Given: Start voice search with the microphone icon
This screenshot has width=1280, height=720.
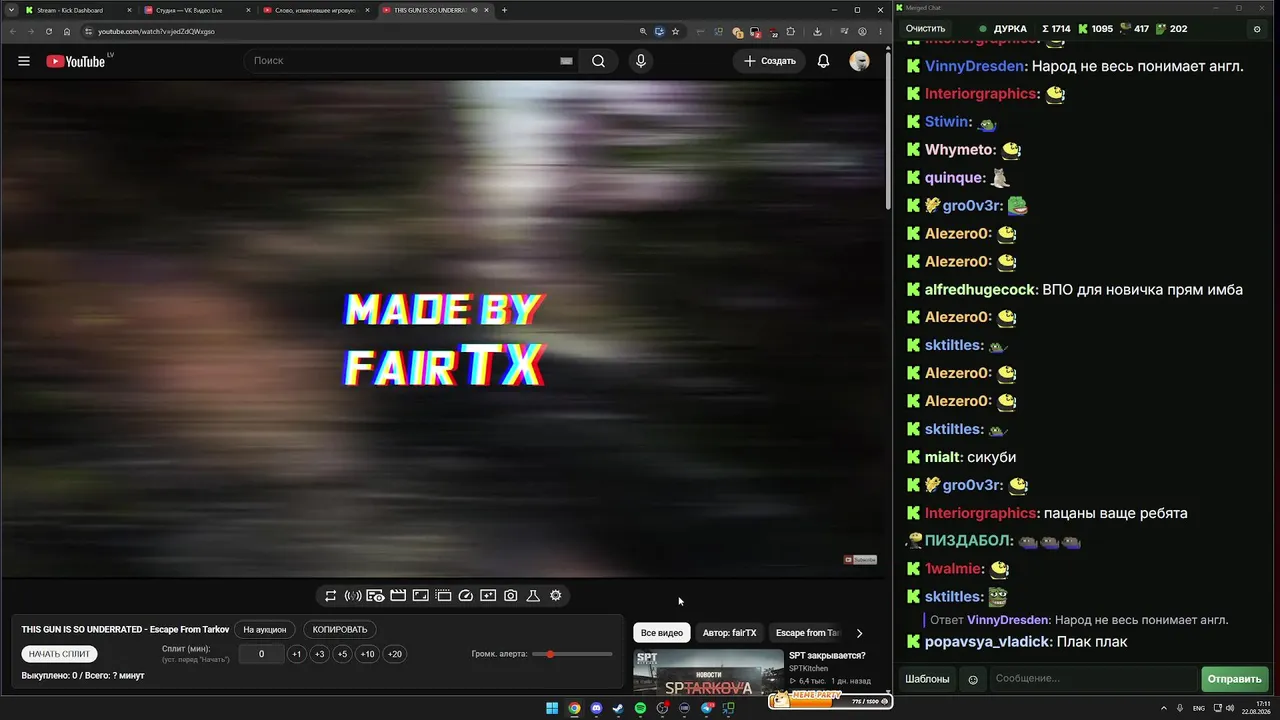Looking at the screenshot, I should pyautogui.click(x=641, y=61).
